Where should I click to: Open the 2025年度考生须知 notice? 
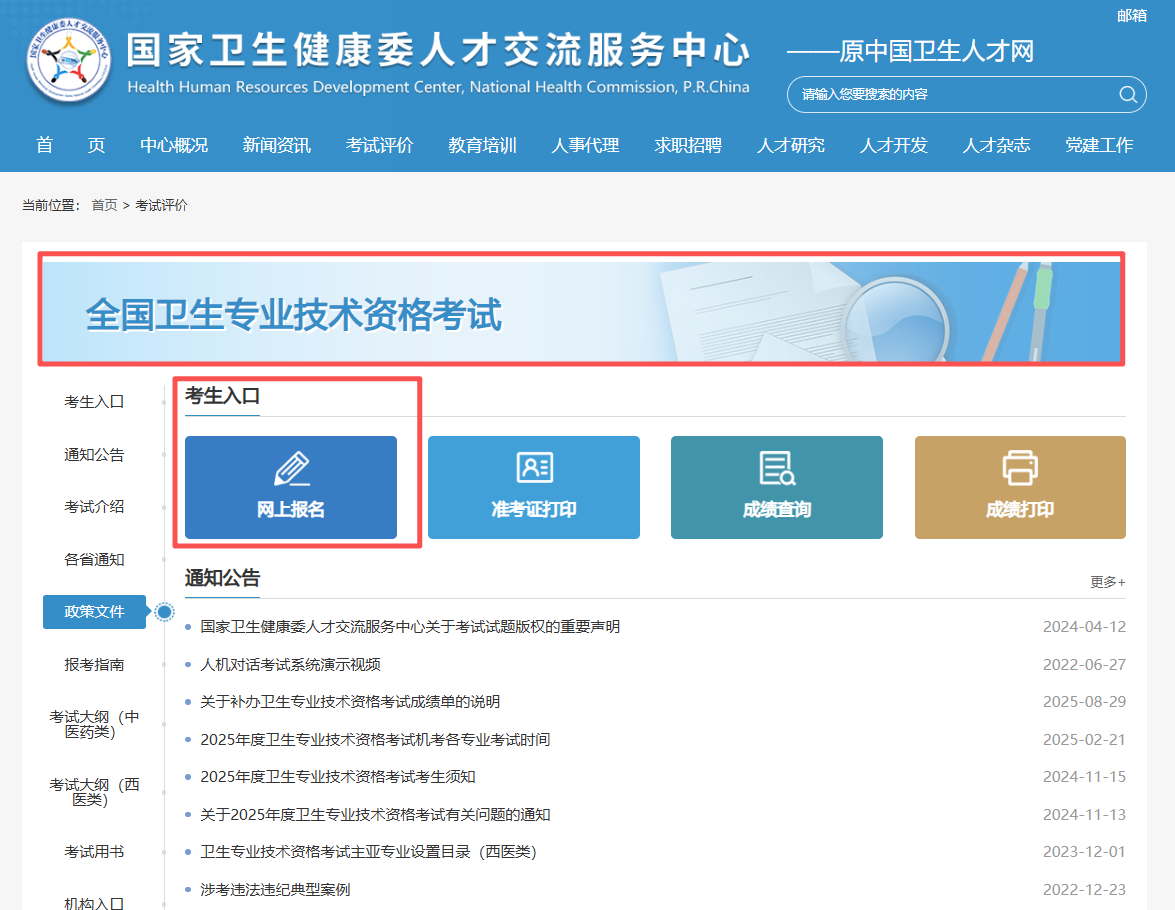[x=337, y=777]
